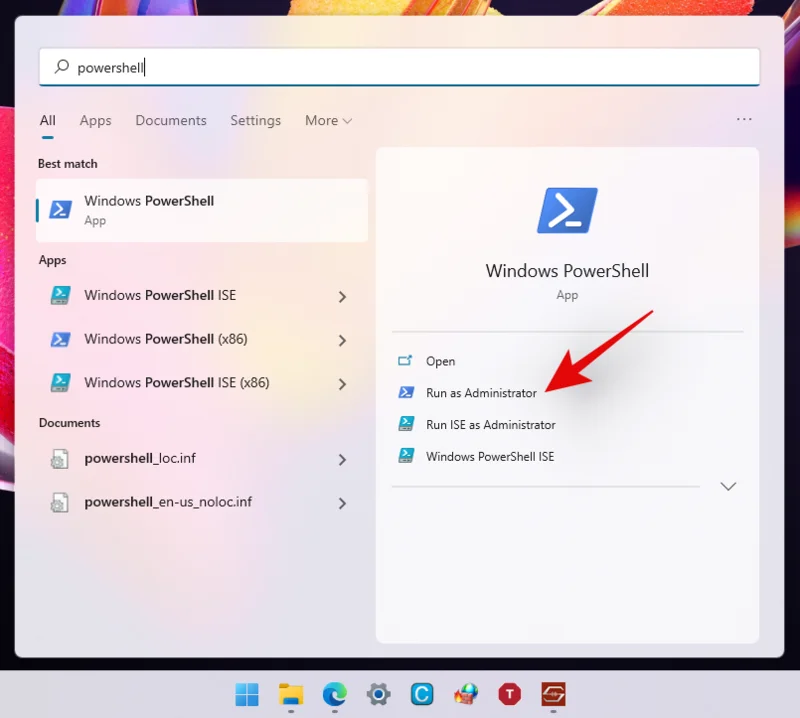Viewport: 800px width, 718px height.
Task: Expand options for Windows PowerShell ISE (x86)
Action: tap(342, 384)
